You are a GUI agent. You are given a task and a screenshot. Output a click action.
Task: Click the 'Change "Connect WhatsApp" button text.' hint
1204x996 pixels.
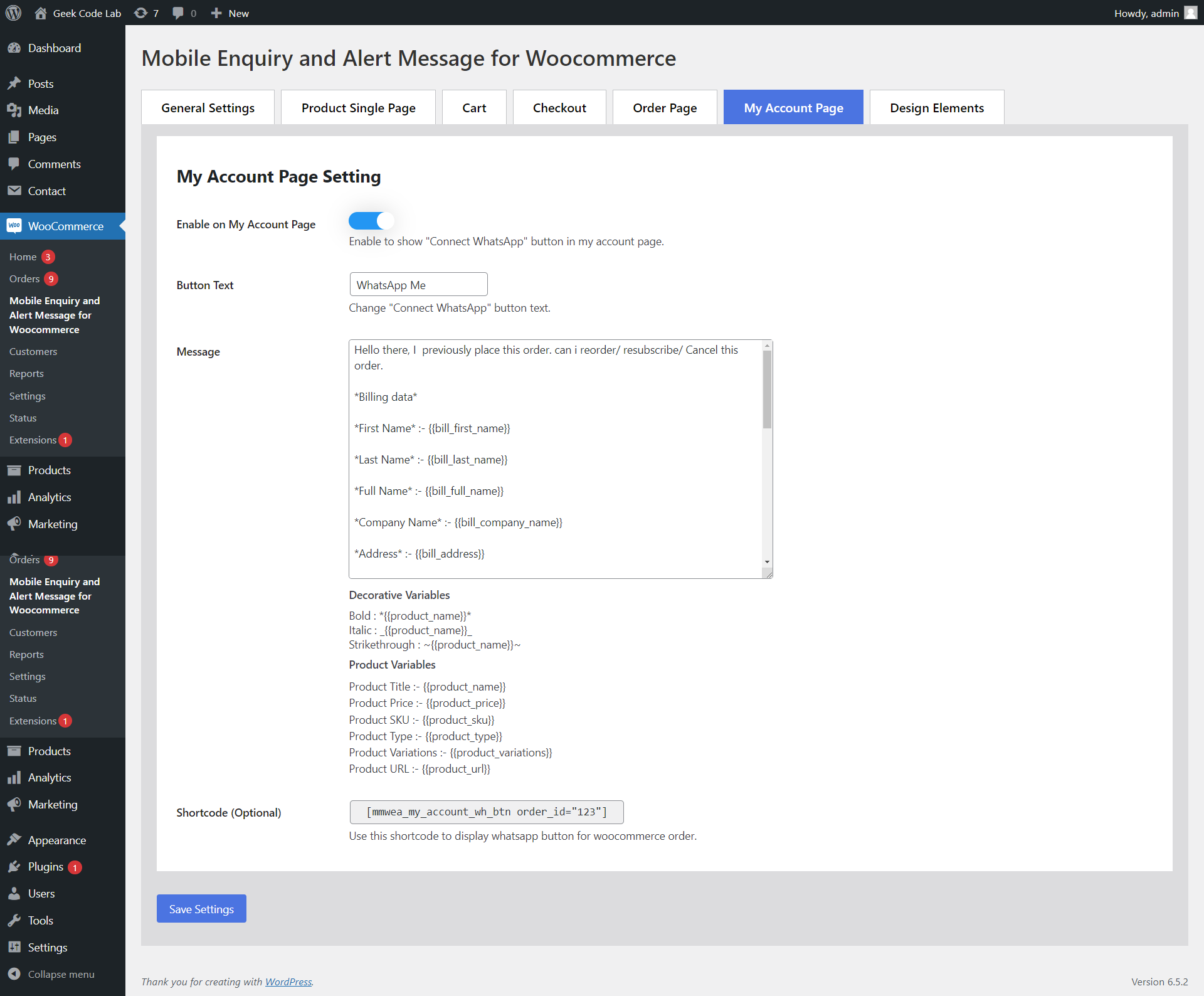click(x=450, y=308)
